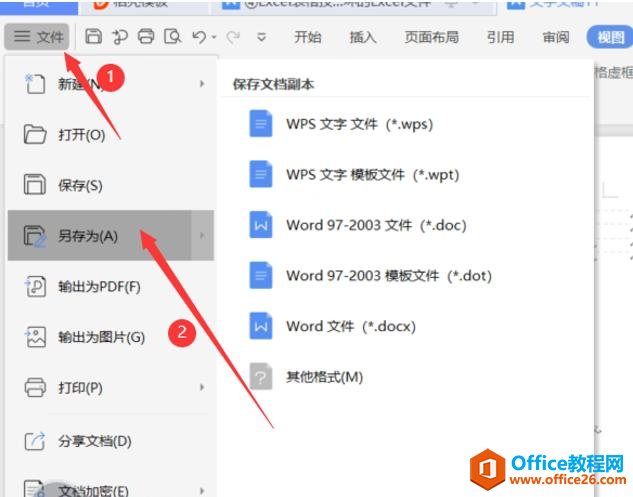Image resolution: width=633 pixels, height=497 pixels.
Task: Click the gray question-mark icon beside 其他格式(M)
Action: pyautogui.click(x=260, y=376)
